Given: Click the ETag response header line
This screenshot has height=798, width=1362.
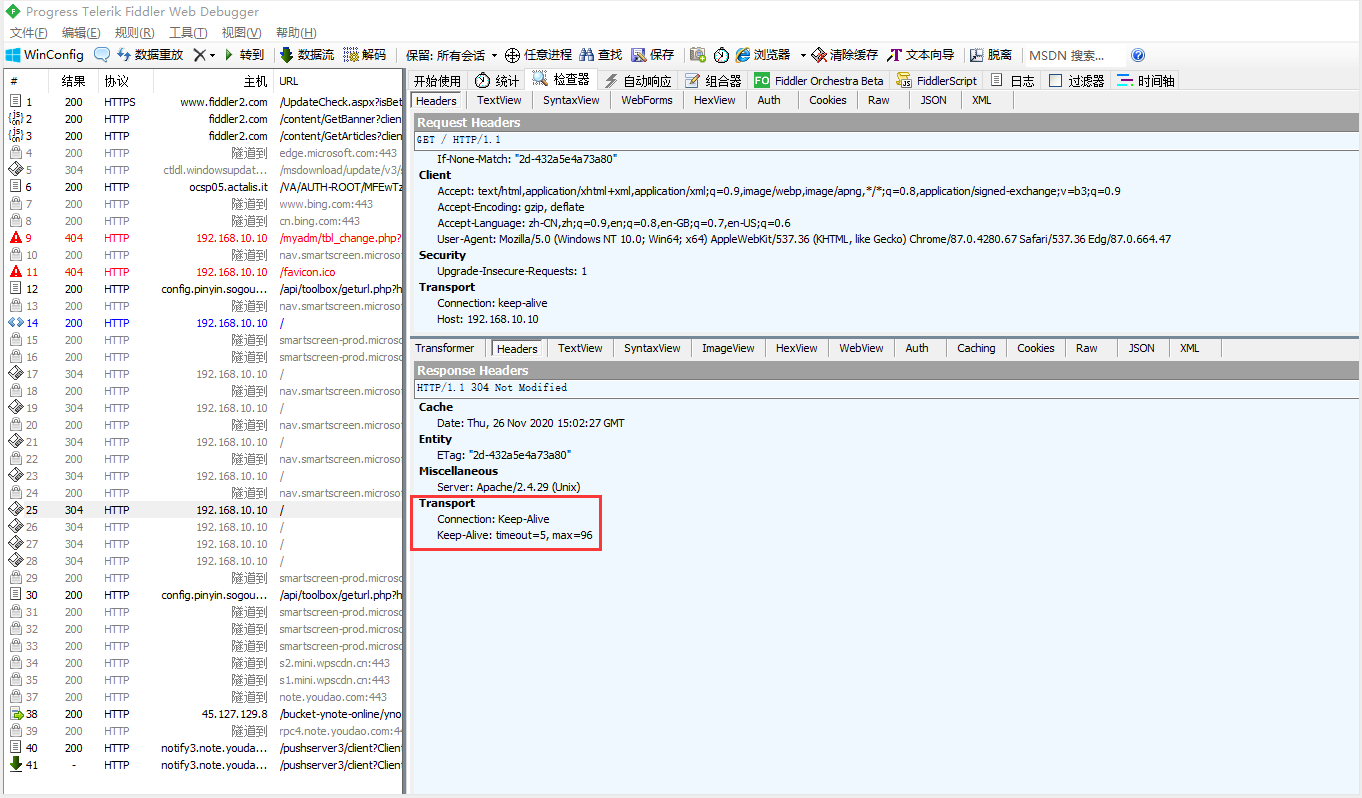Looking at the screenshot, I should point(503,455).
